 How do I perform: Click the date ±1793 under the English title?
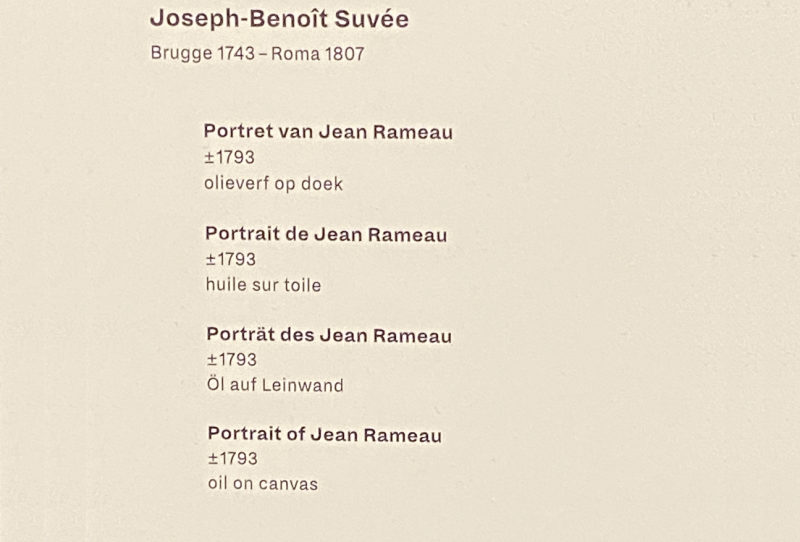point(233,458)
